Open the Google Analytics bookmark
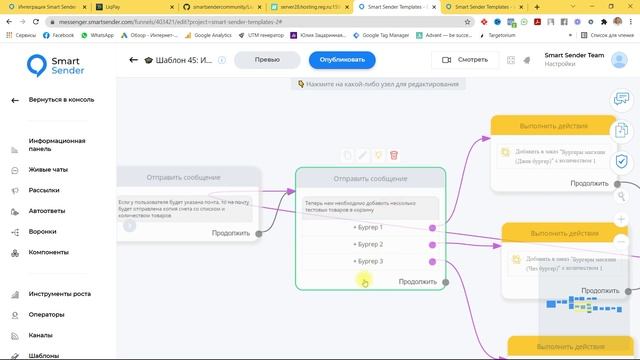Image resolution: width=640 pixels, height=360 pixels. tap(209, 36)
